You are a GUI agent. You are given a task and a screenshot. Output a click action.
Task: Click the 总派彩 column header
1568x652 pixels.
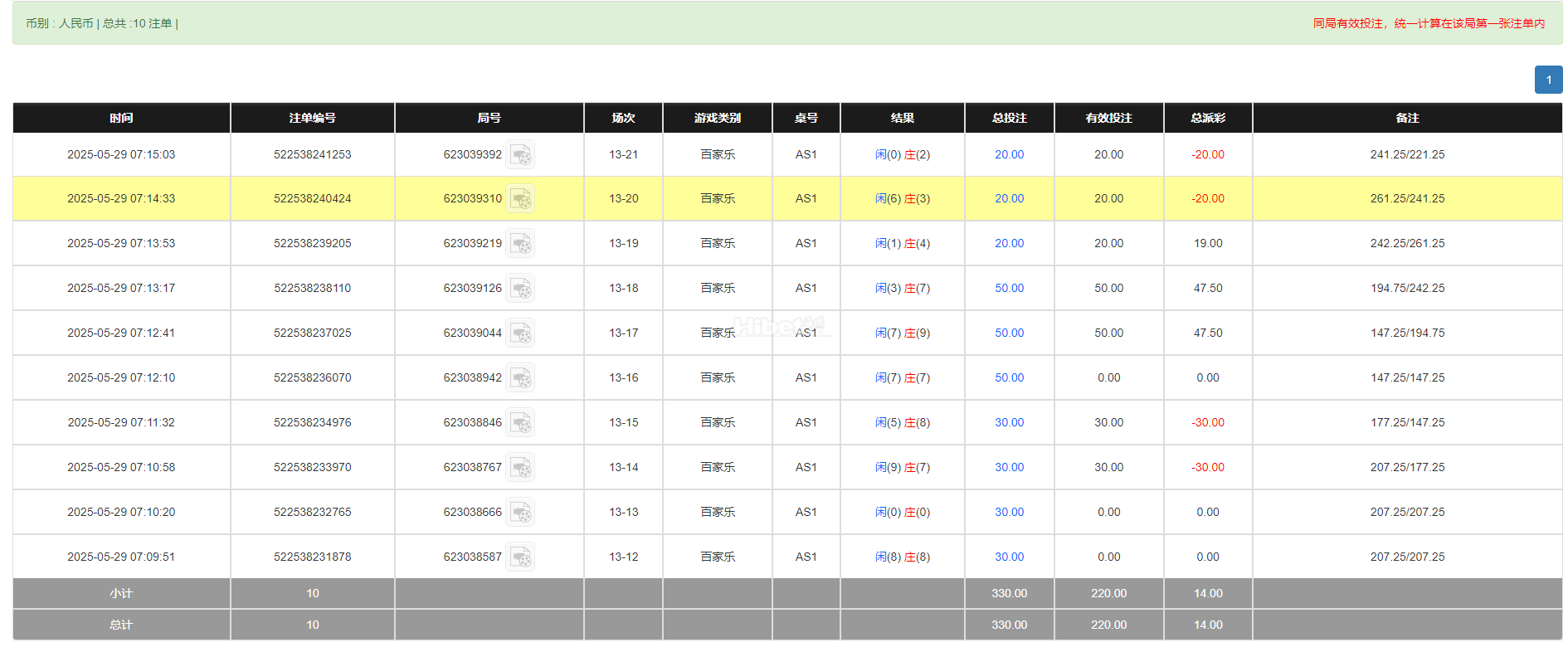pyautogui.click(x=1208, y=118)
